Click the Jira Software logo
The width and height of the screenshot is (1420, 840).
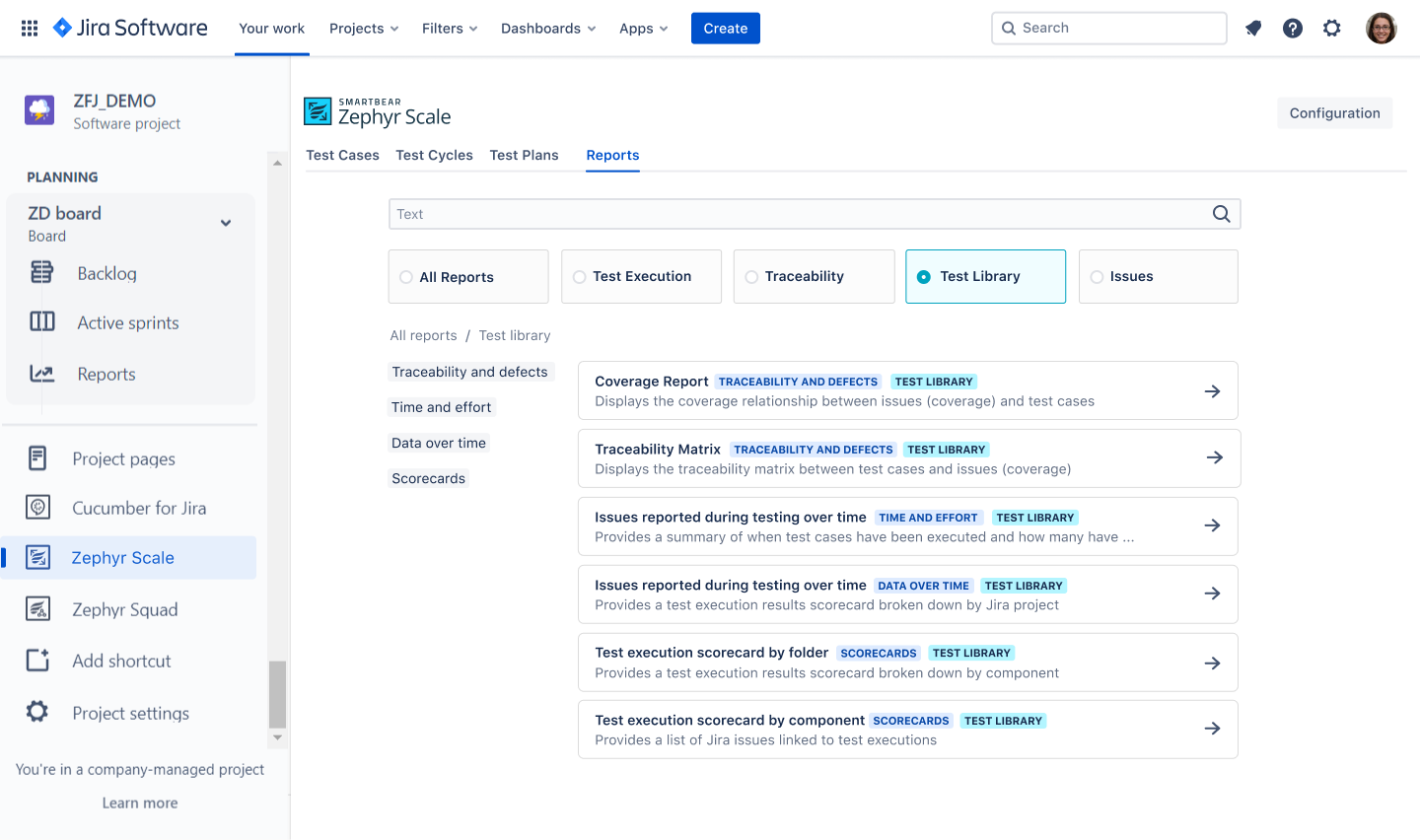130,28
